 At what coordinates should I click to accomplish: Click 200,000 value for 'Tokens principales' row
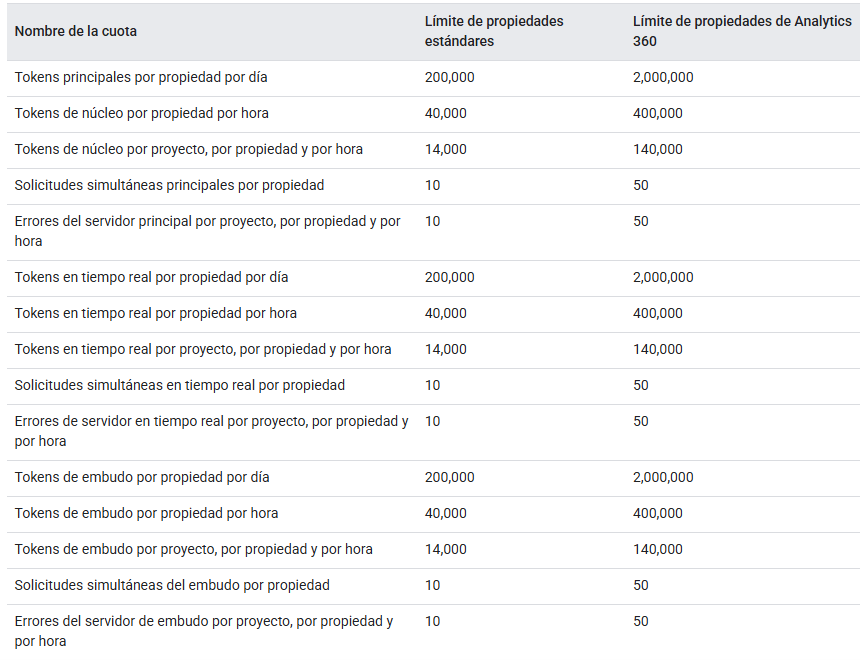(450, 77)
